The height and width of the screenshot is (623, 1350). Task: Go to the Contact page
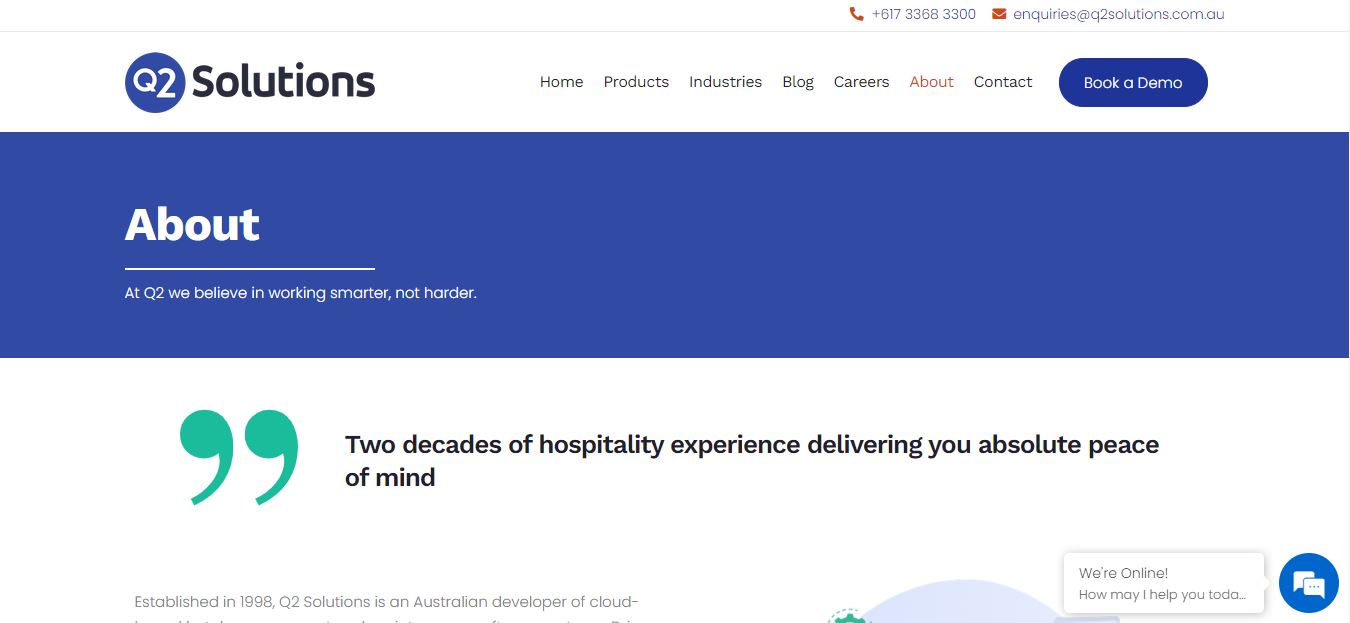point(1003,82)
